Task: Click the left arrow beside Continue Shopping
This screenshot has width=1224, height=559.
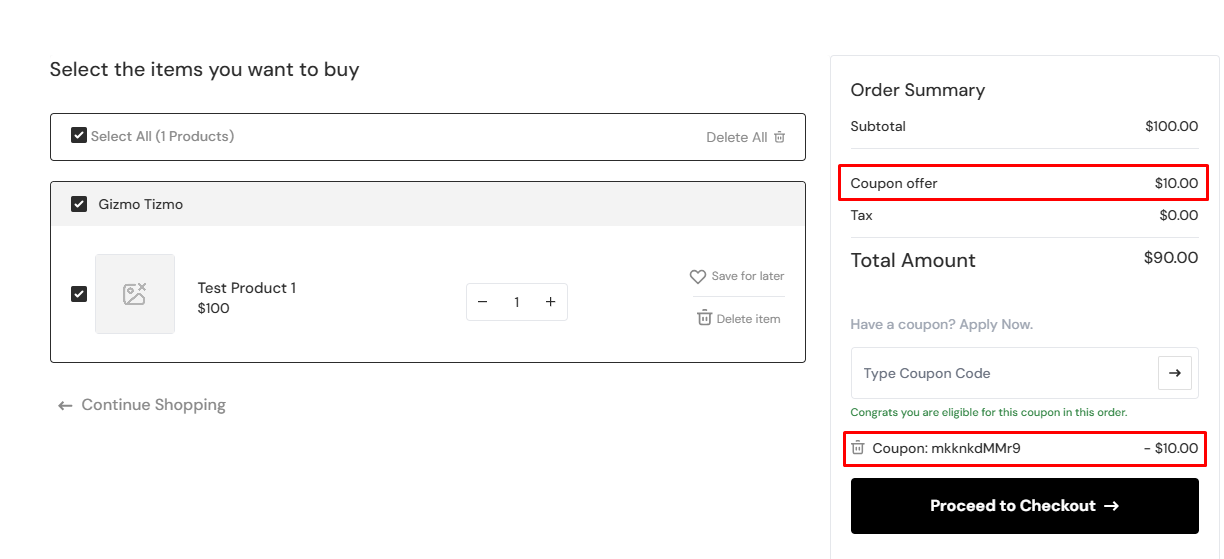Action: [x=65, y=405]
